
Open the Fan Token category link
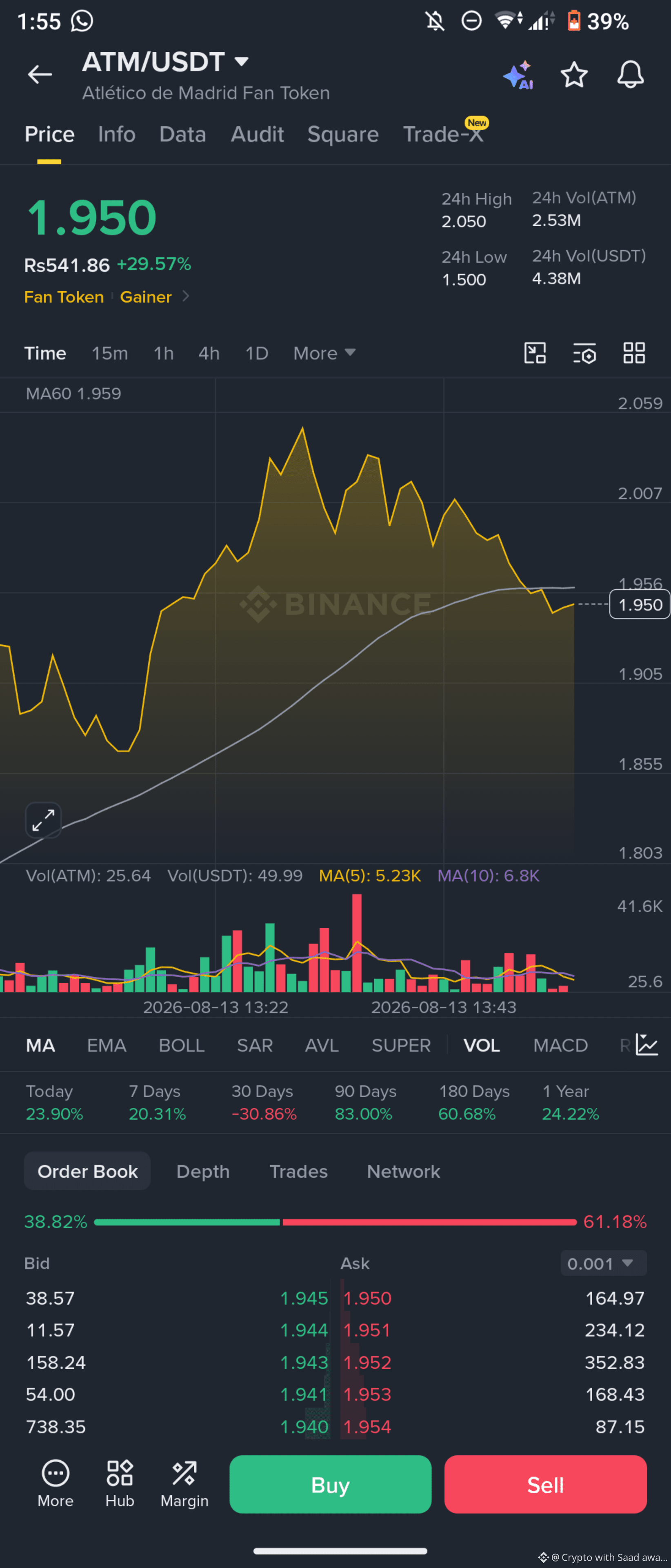coord(64,296)
